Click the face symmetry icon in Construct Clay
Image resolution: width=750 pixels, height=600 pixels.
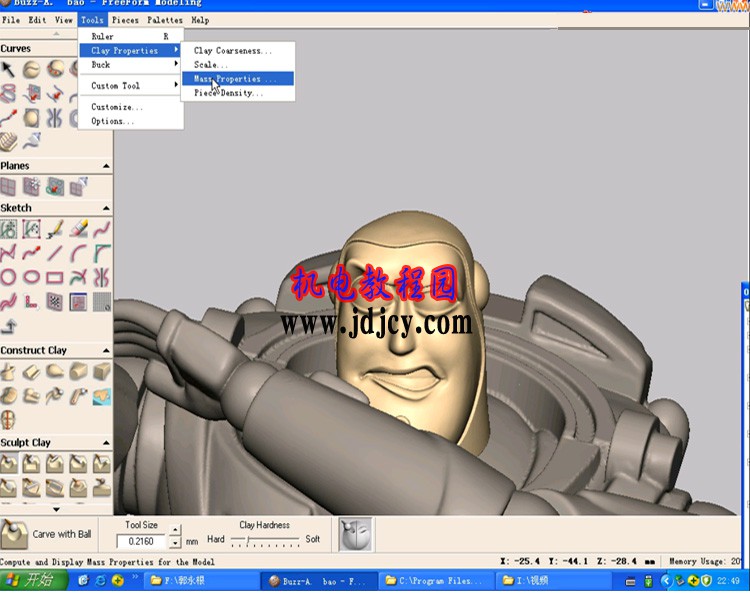[x=8, y=420]
